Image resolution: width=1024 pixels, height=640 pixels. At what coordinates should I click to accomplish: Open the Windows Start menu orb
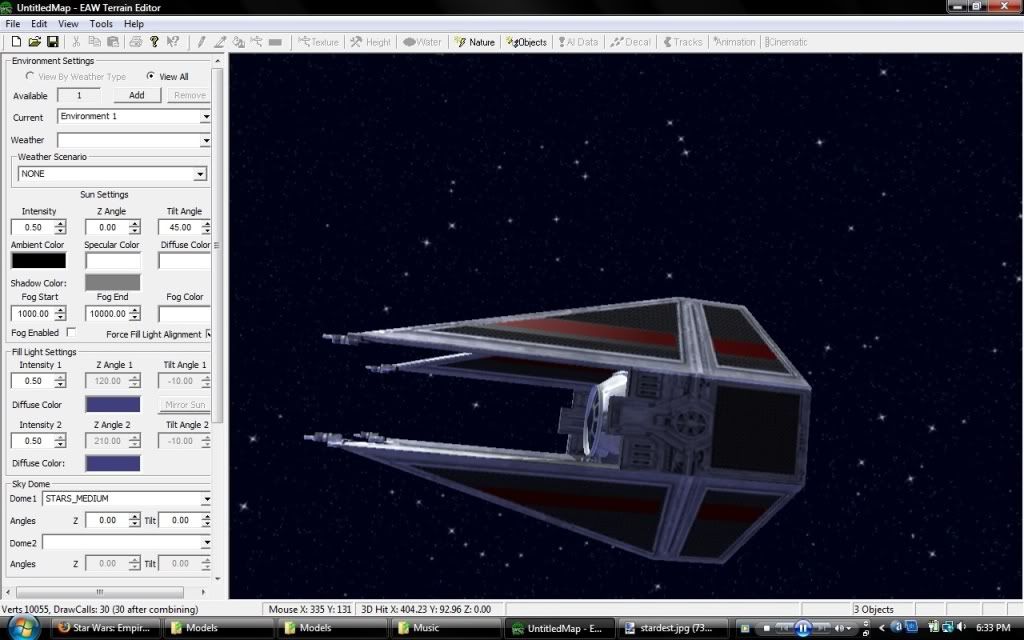(x=23, y=628)
